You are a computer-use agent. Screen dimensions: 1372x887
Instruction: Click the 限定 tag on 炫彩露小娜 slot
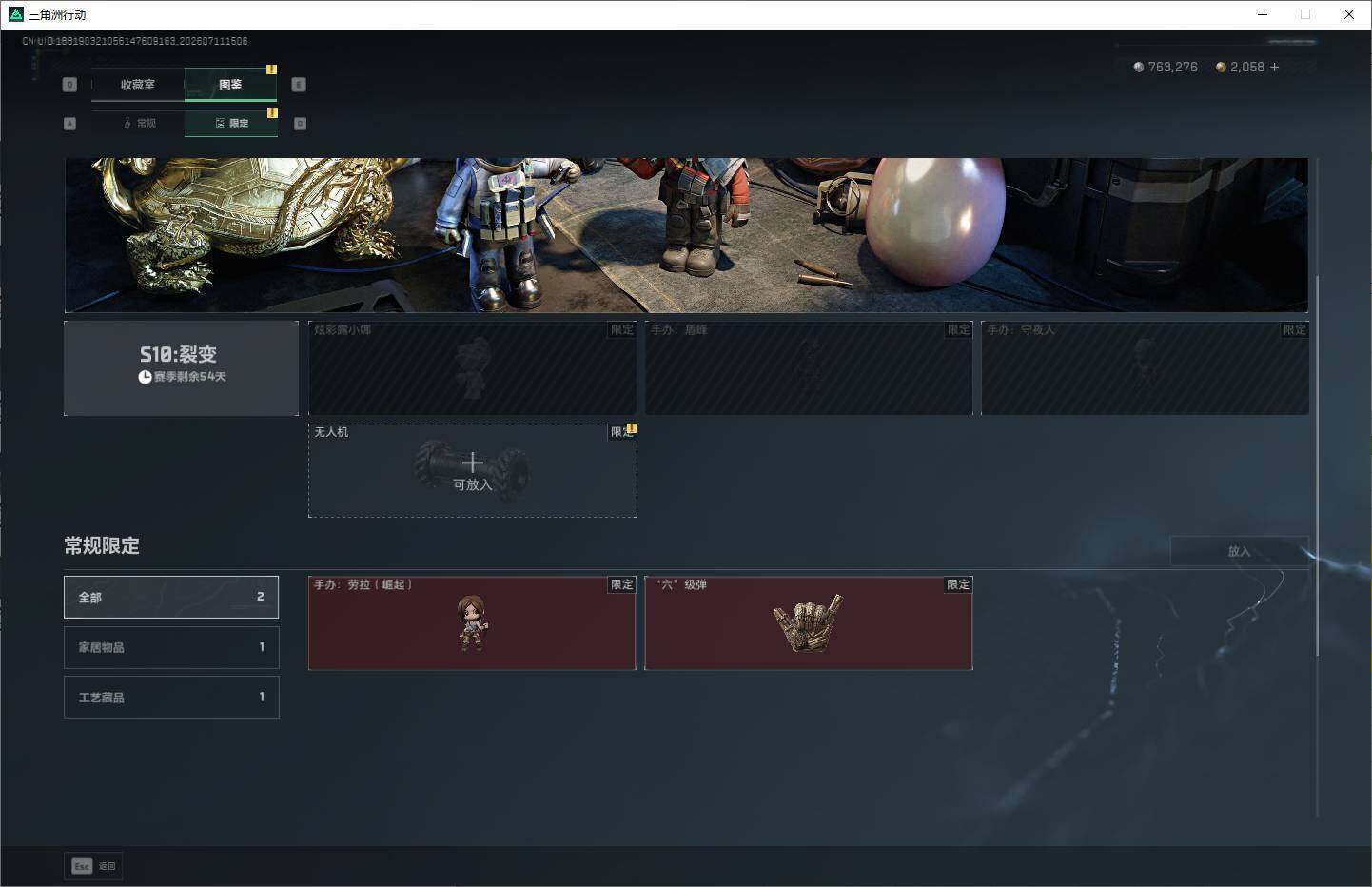pyautogui.click(x=622, y=329)
